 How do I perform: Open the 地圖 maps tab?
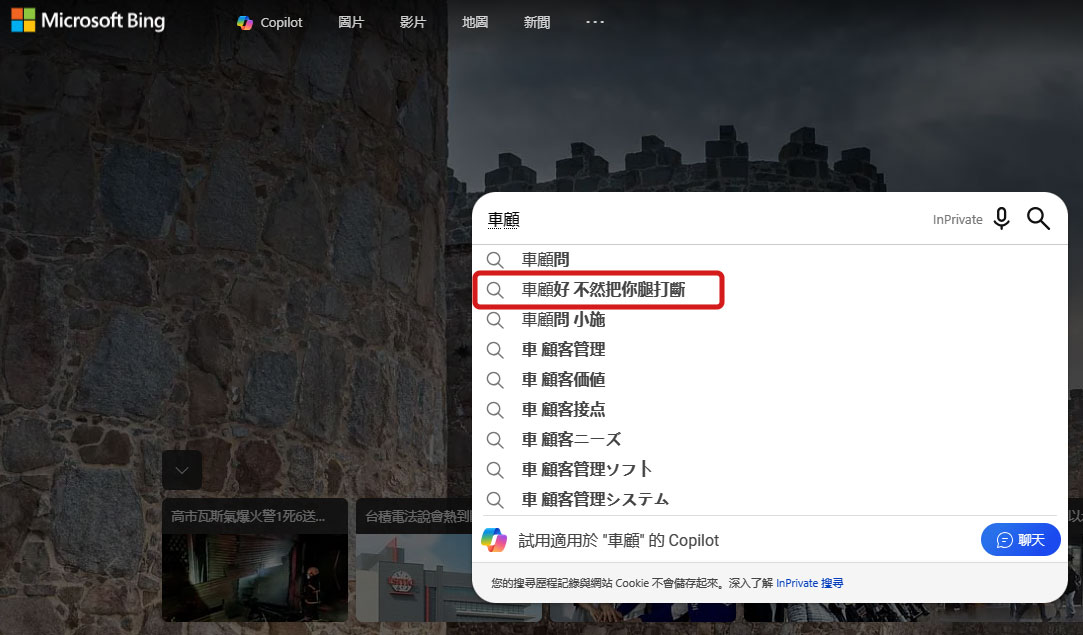[x=475, y=22]
